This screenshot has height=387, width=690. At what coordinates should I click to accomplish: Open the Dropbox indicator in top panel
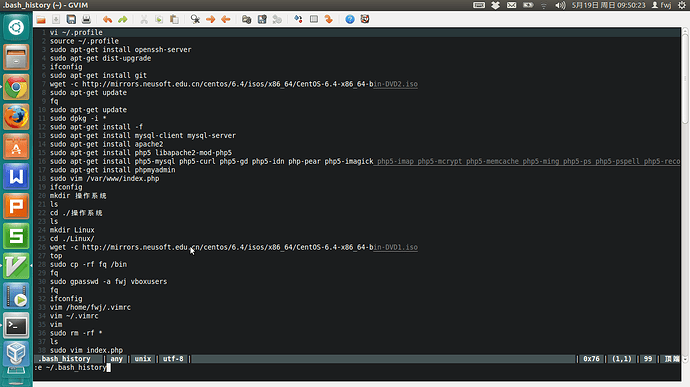pyautogui.click(x=495, y=5)
